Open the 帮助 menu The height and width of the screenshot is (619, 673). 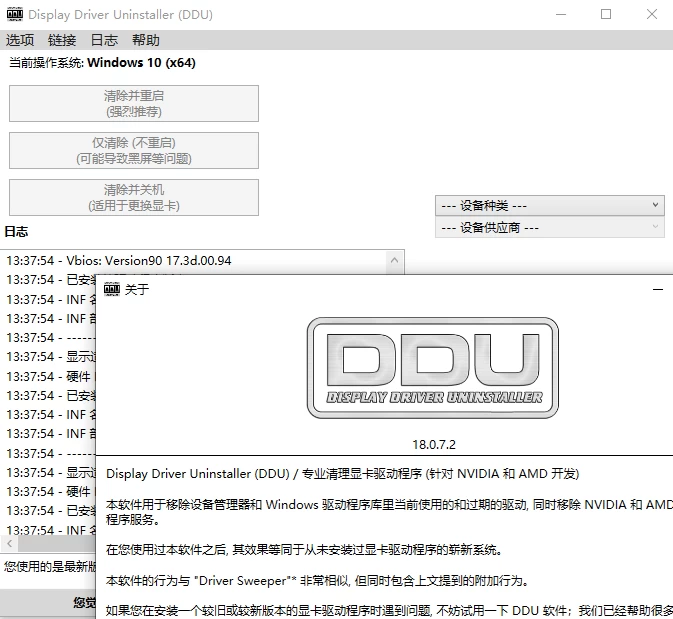146,40
